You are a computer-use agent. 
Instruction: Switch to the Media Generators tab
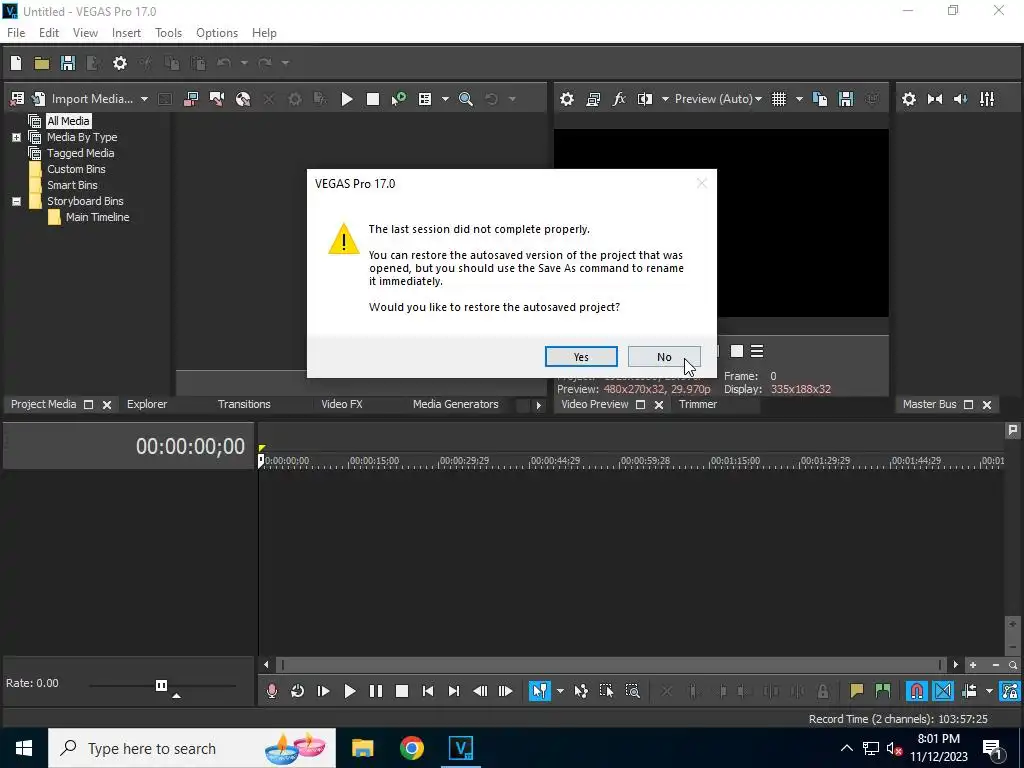[x=455, y=404]
